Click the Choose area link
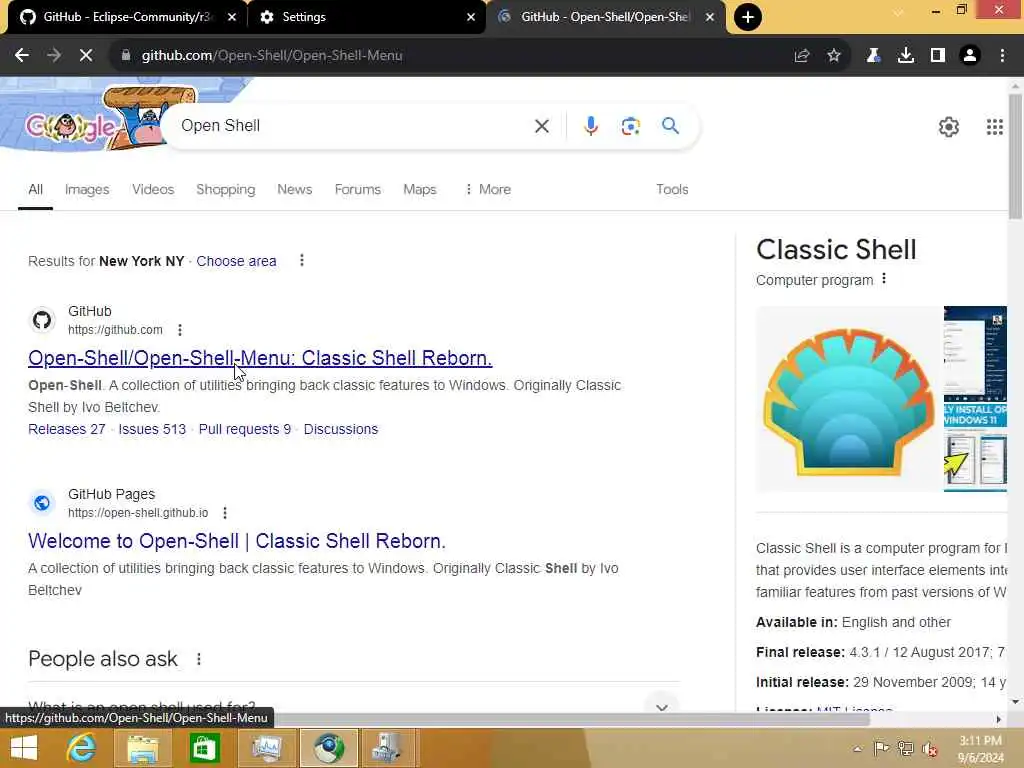The image size is (1024, 768). 236,261
